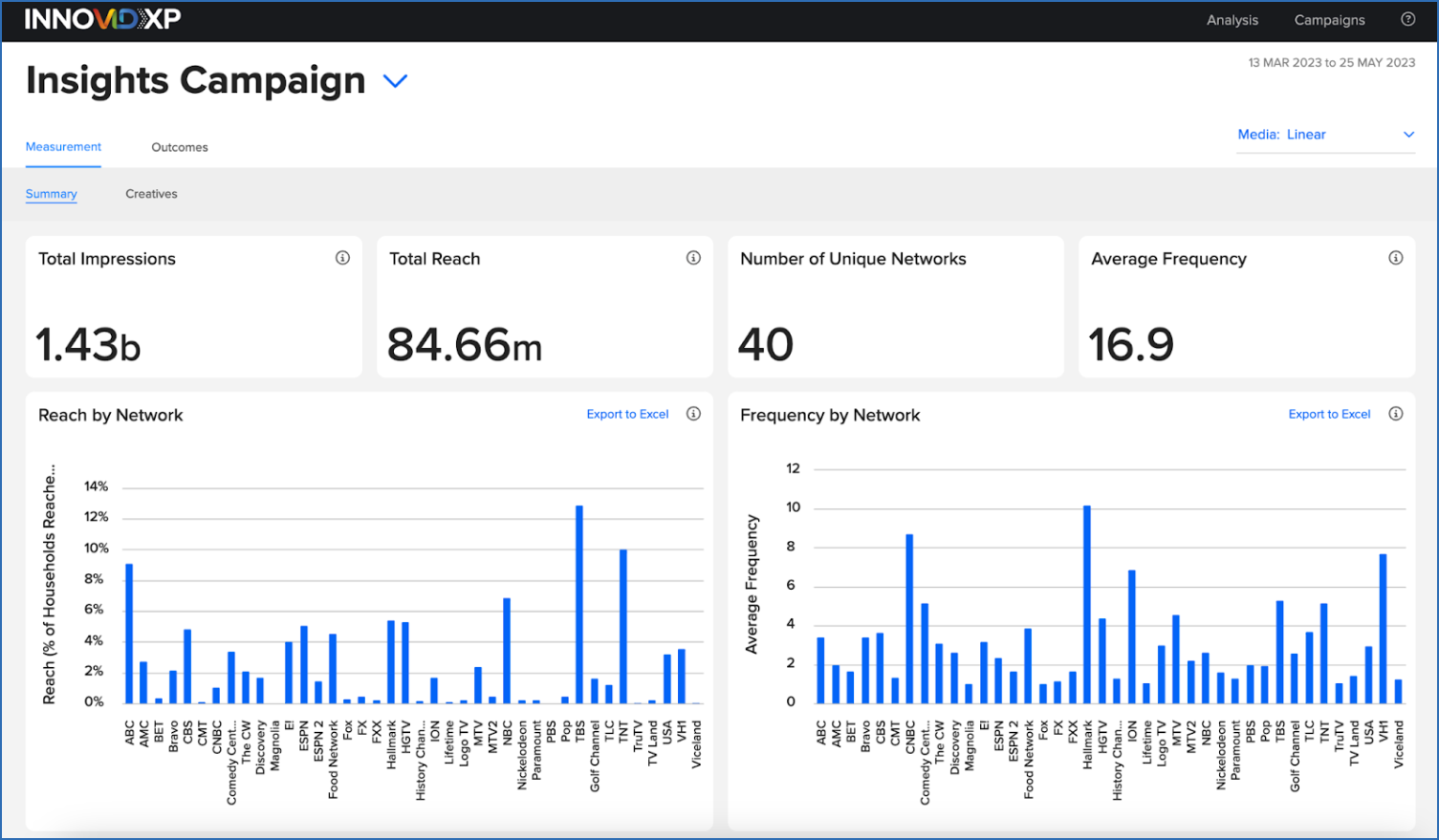Open the Creatives tab

pyautogui.click(x=150, y=193)
